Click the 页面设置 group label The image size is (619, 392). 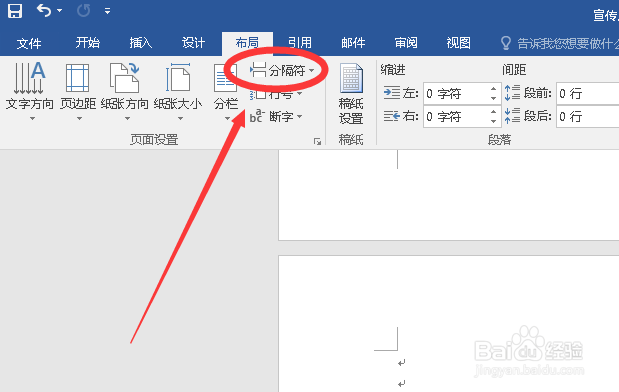pos(154,139)
